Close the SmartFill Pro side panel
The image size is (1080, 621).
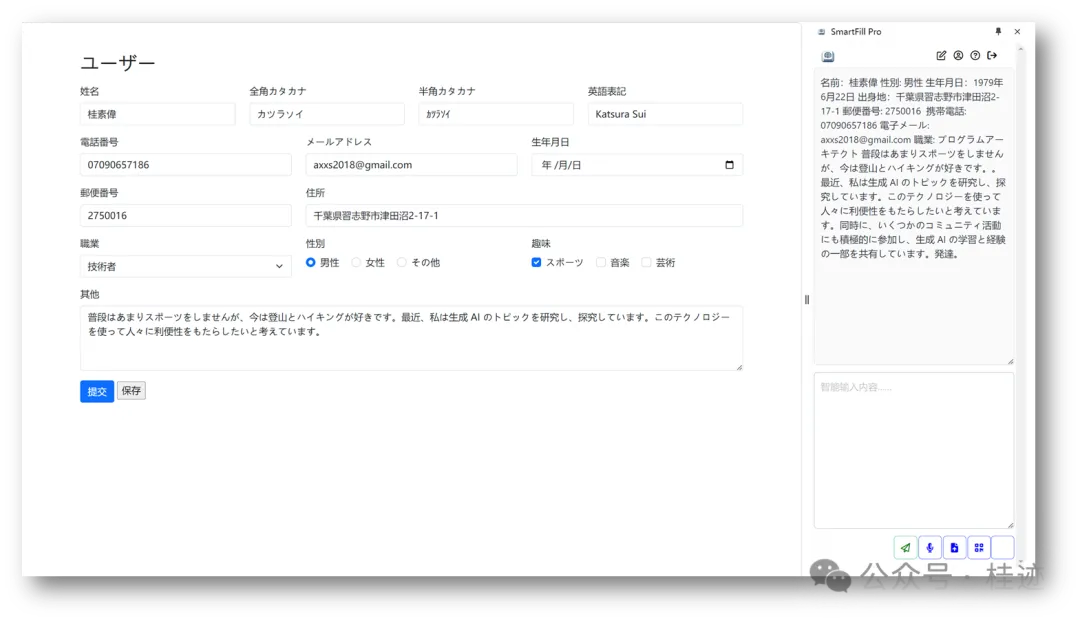[x=1017, y=32]
